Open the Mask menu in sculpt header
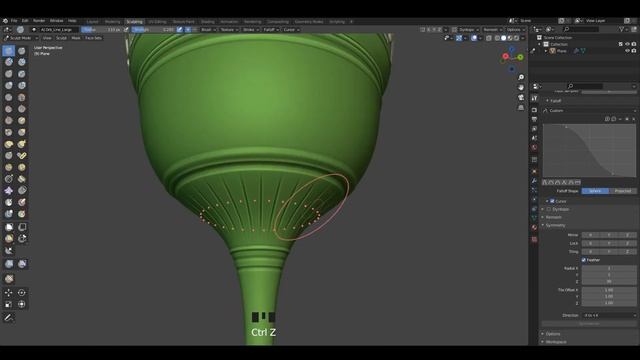 pyautogui.click(x=76, y=38)
